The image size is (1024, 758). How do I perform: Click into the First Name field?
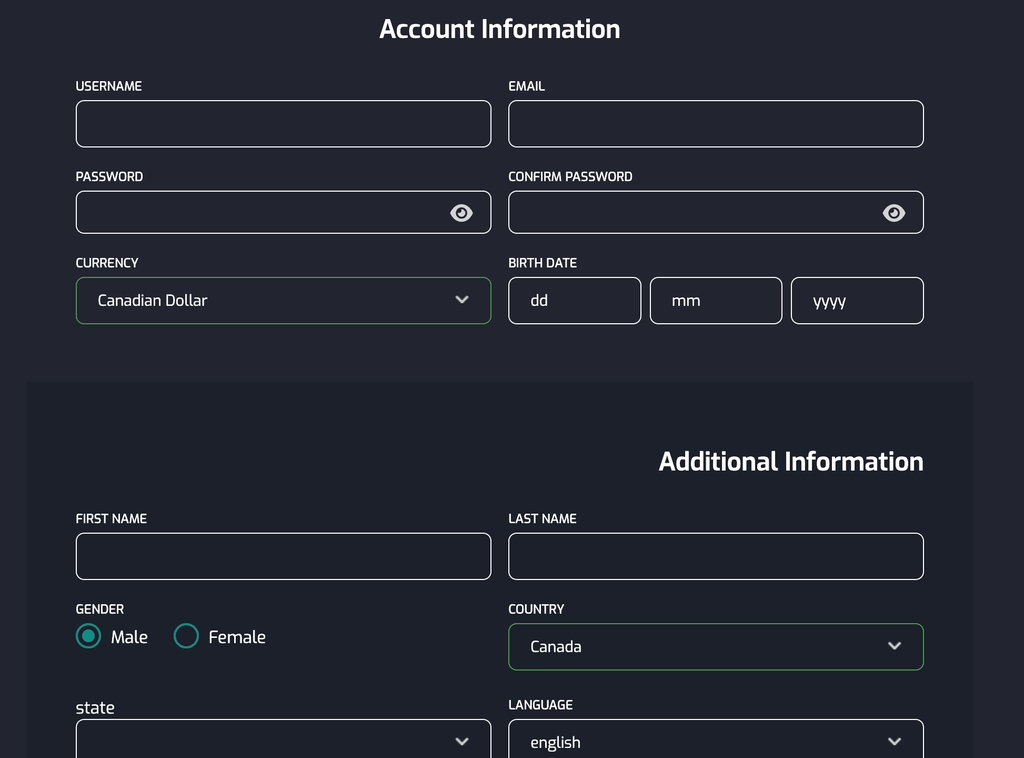[x=283, y=556]
